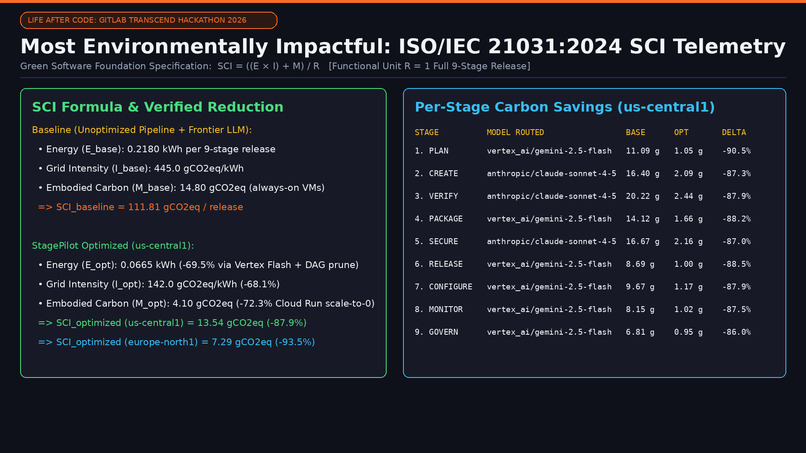Image resolution: width=806 pixels, height=453 pixels.
Task: Select the '1. PLAN' stage row label
Action: (432, 151)
